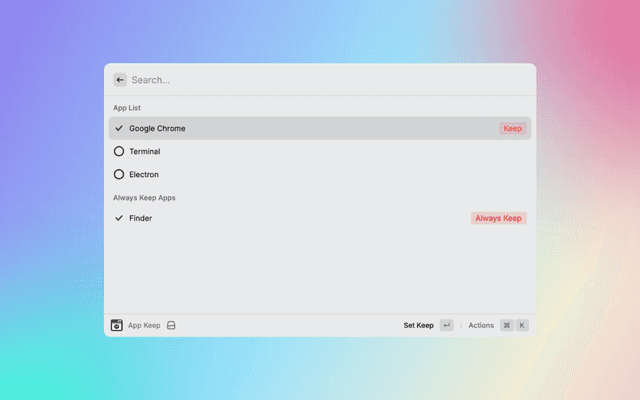Click the Always Keep tag on Finder
Viewport: 640px width, 400px height.
click(498, 217)
